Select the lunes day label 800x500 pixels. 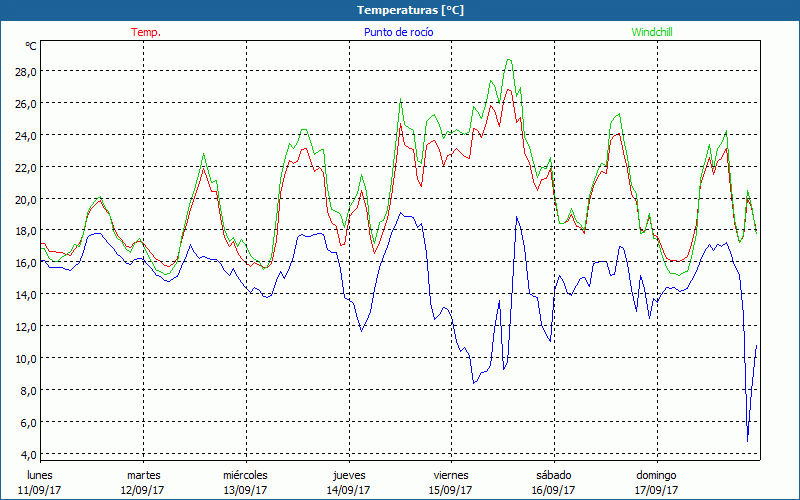click(40, 475)
